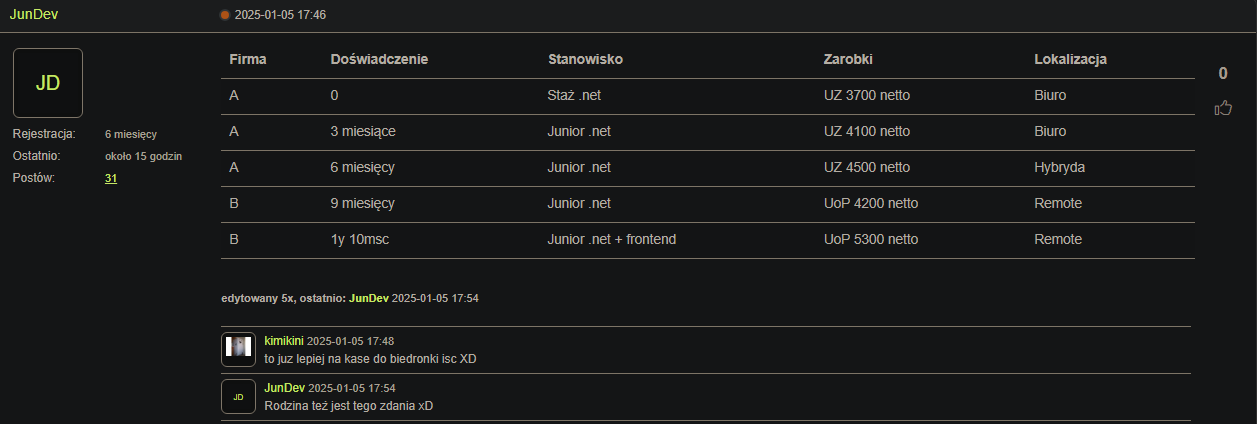
Task: Click the kimikini username link
Action: 283,341
